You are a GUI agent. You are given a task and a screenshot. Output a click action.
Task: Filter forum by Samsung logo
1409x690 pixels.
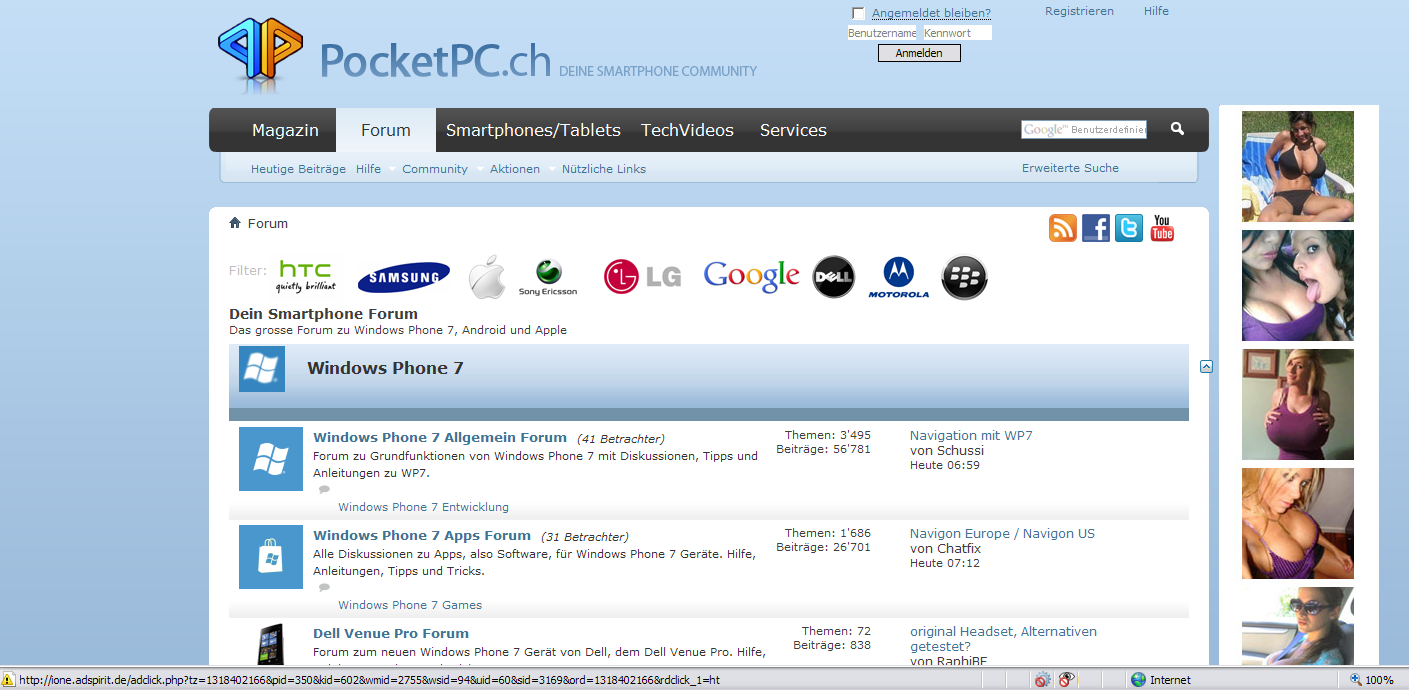[404, 277]
